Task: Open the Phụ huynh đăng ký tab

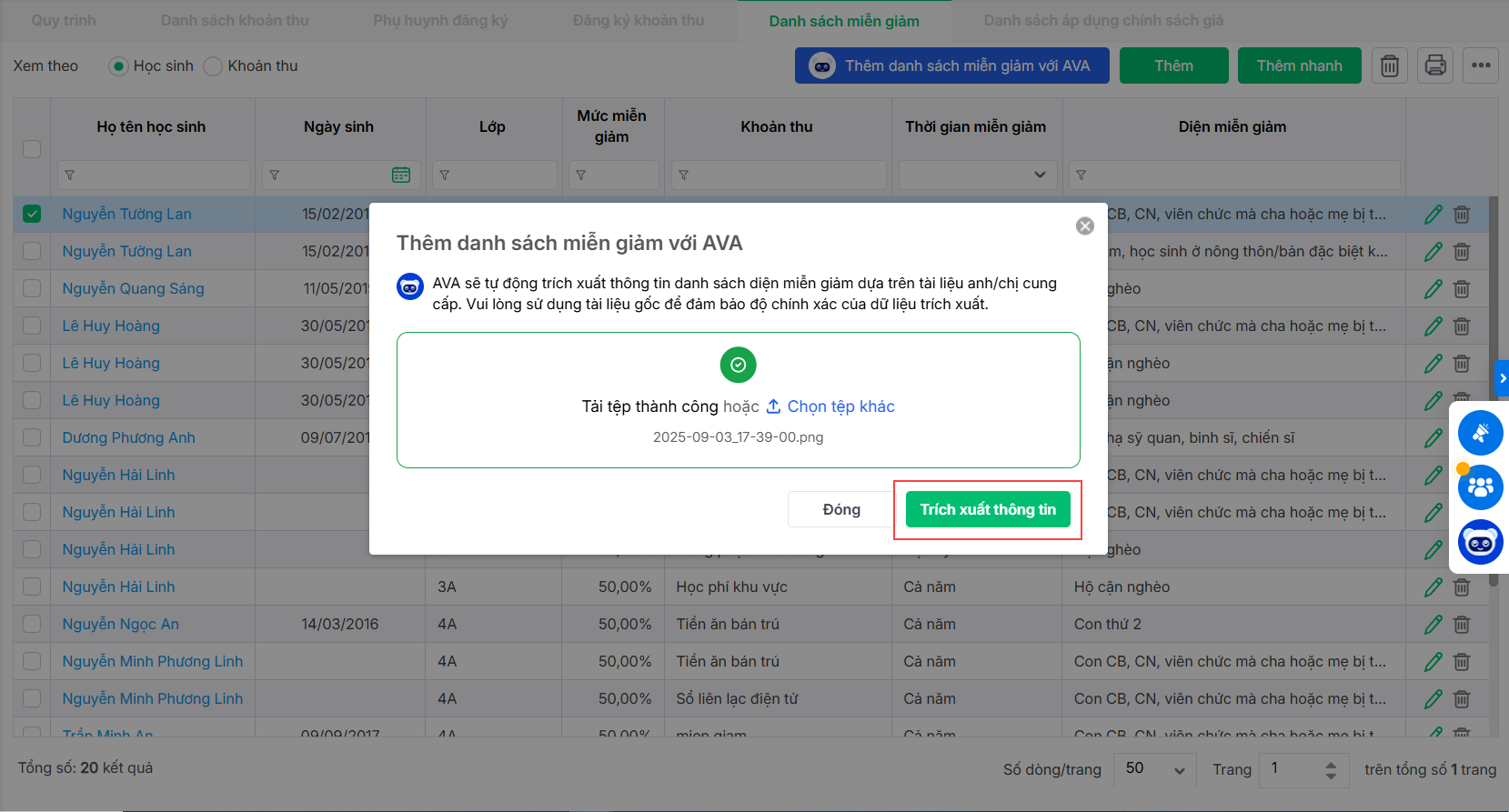Action: [x=440, y=20]
